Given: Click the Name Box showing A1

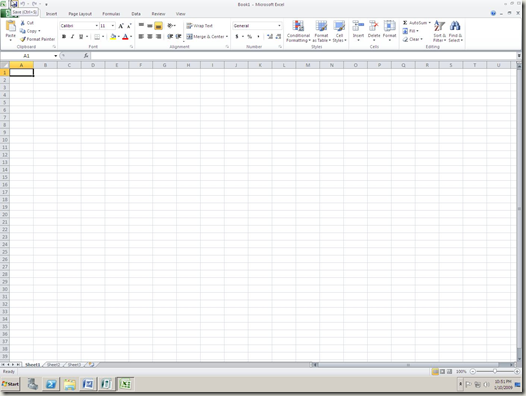Looking at the screenshot, I should click(27, 56).
